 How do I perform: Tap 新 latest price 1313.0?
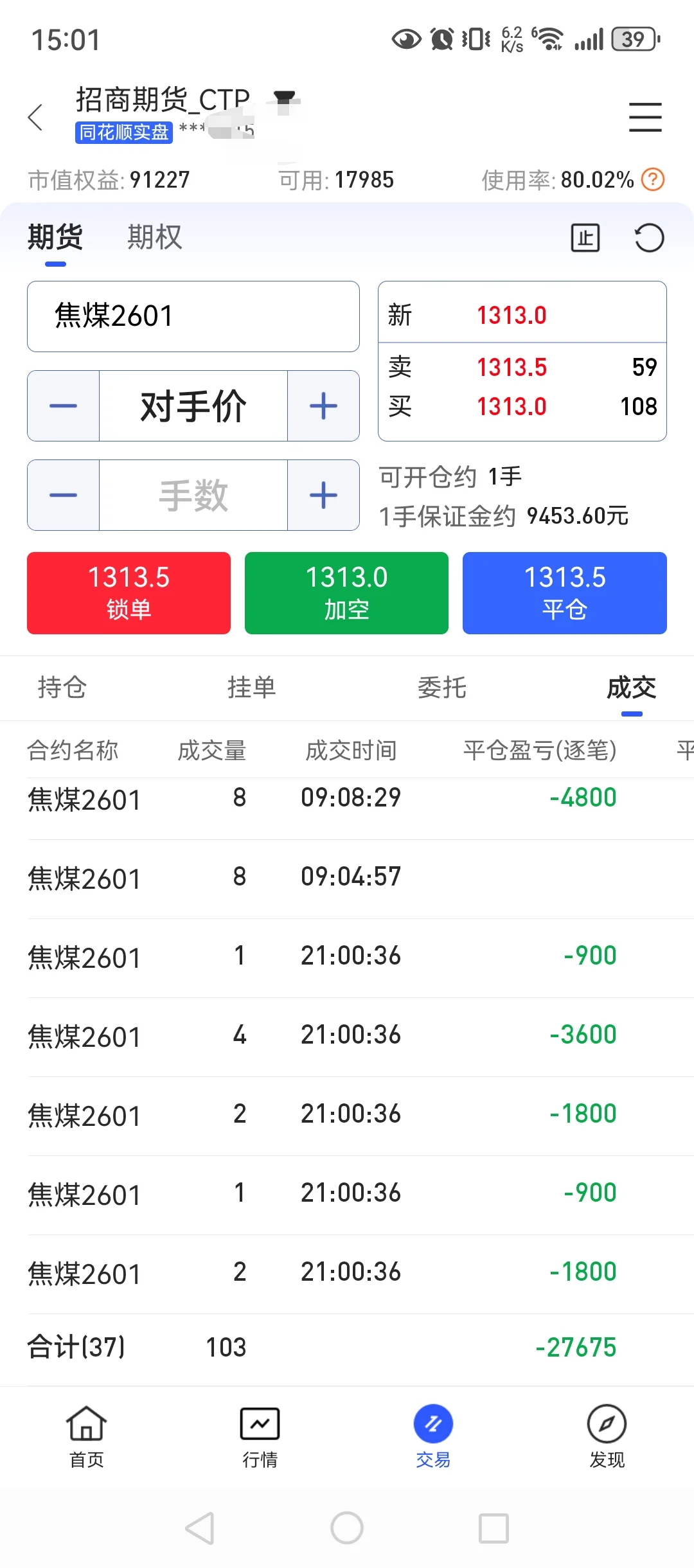(512, 316)
